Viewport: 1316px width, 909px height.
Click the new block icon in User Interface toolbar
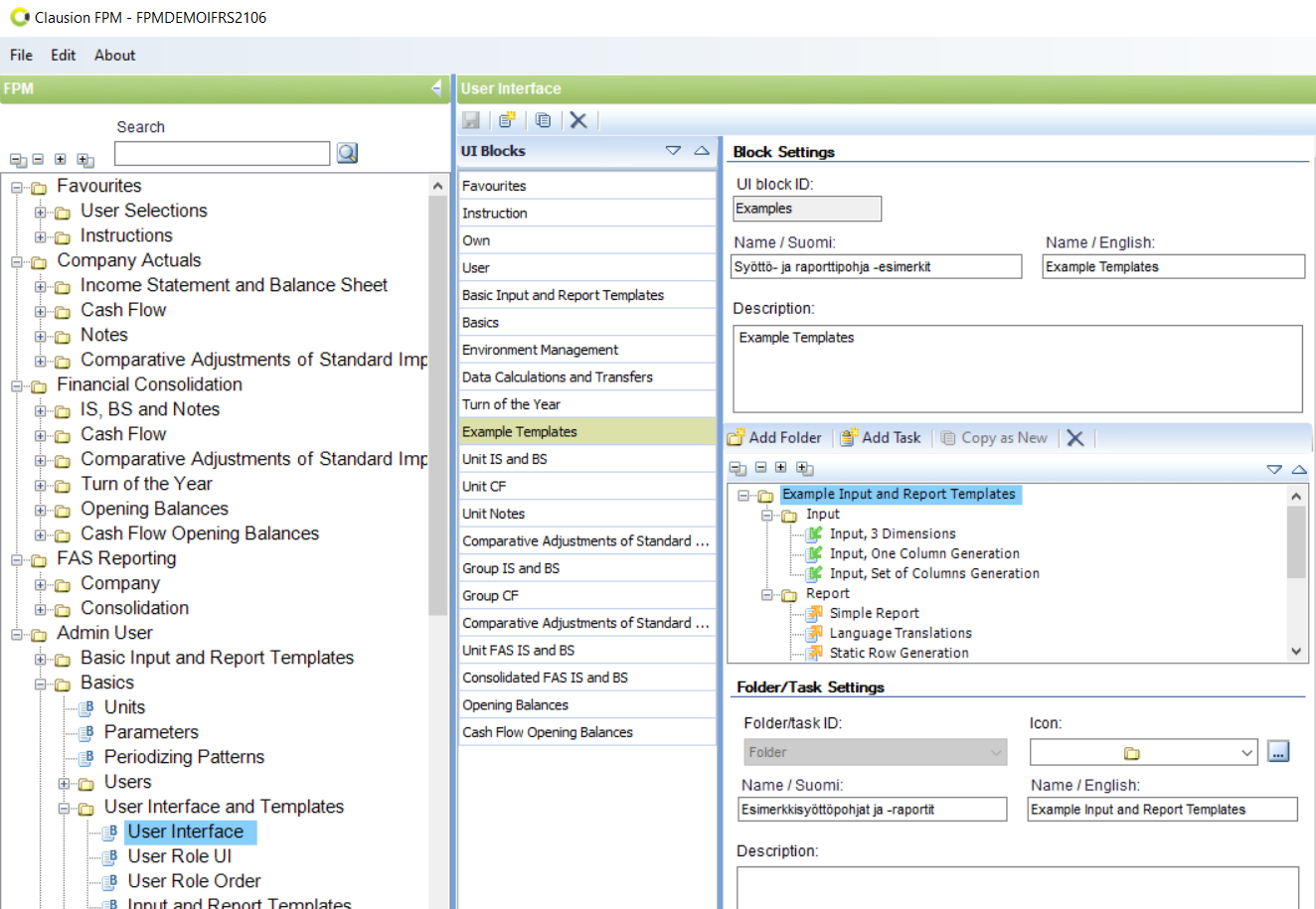click(507, 120)
